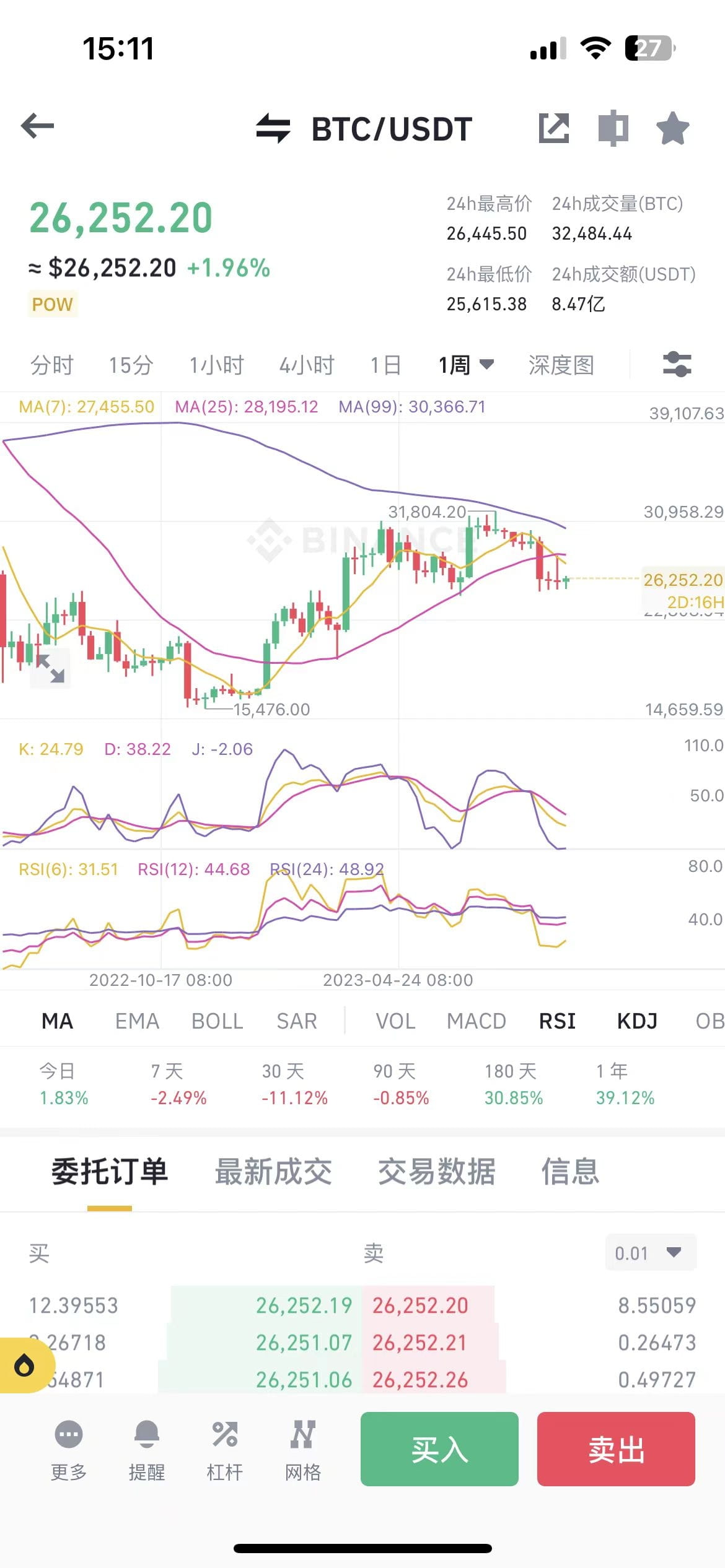The height and width of the screenshot is (1568, 725).
Task: Toggle the EMA indicator
Action: pyautogui.click(x=137, y=1021)
